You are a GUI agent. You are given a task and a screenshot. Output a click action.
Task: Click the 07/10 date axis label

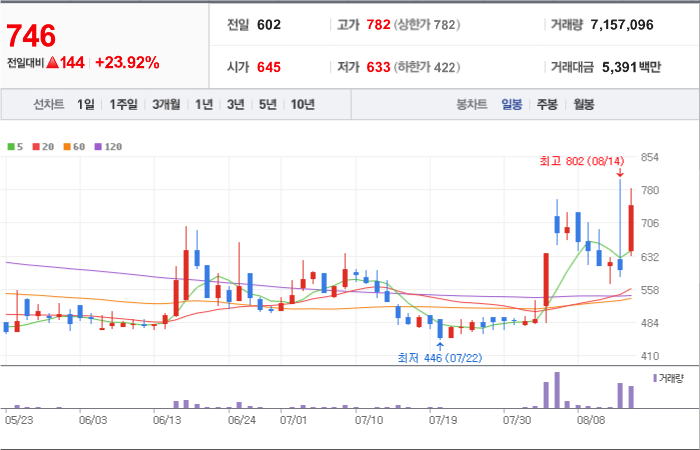tap(369, 420)
